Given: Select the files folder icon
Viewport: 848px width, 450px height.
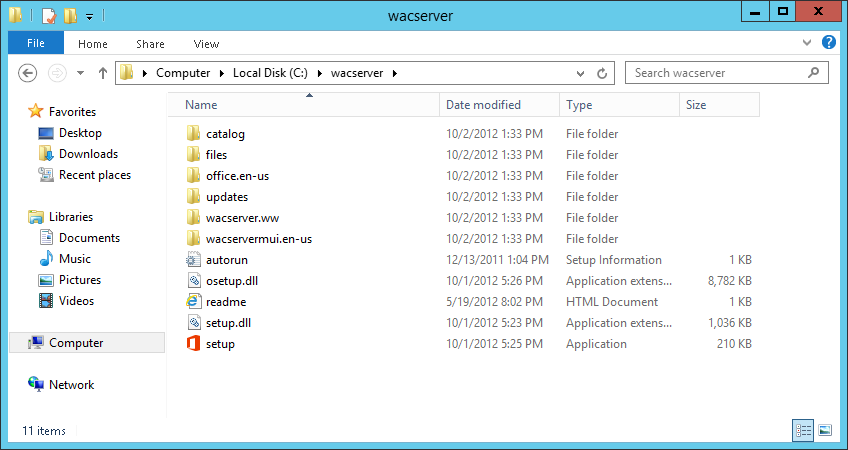Looking at the screenshot, I should click(x=193, y=154).
